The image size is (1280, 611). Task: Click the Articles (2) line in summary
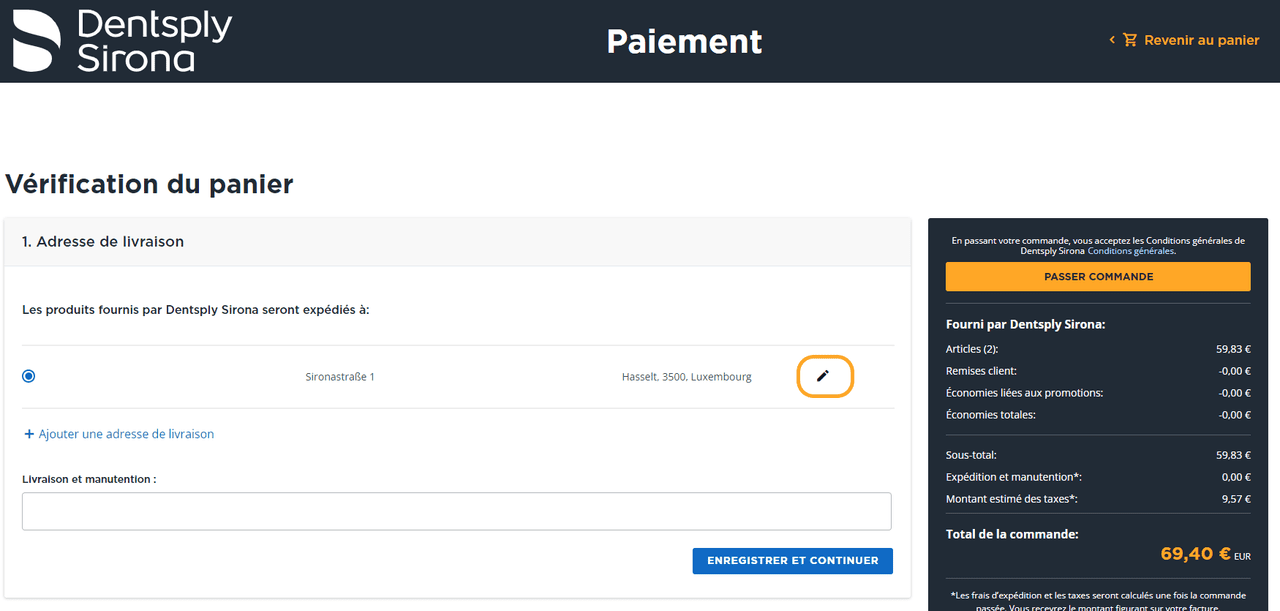[972, 349]
